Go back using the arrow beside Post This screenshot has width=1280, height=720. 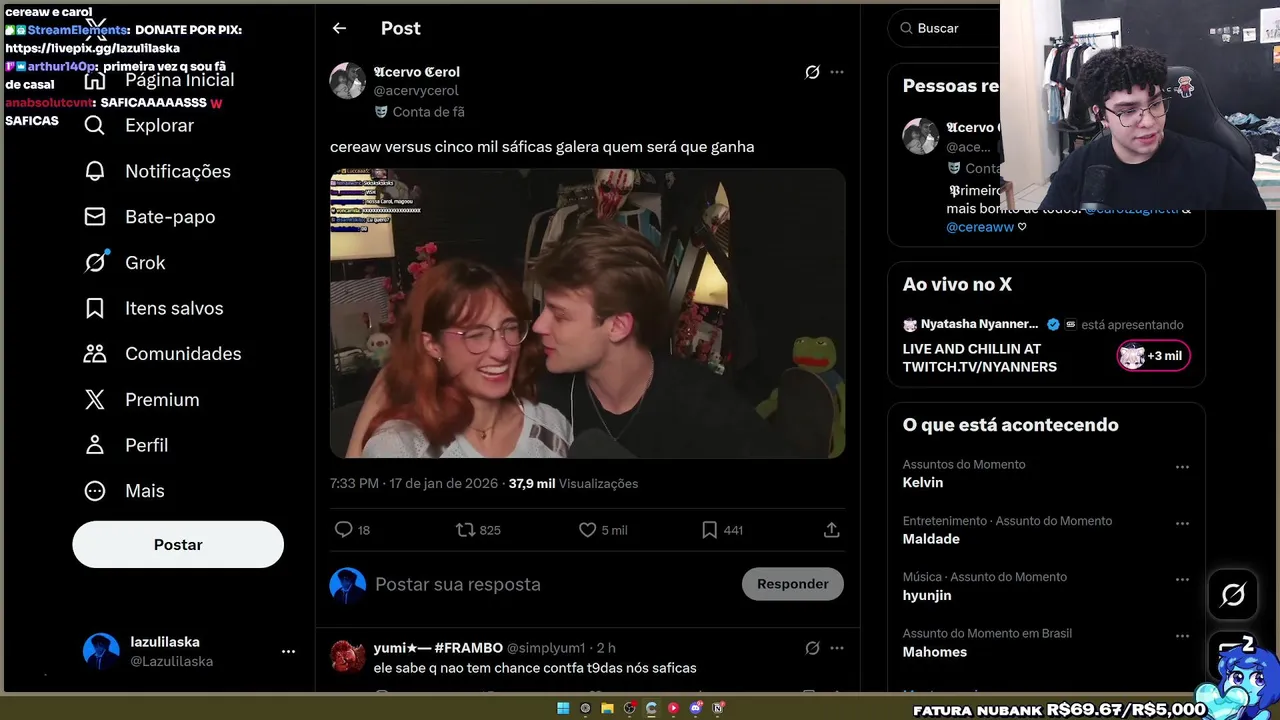pos(339,28)
